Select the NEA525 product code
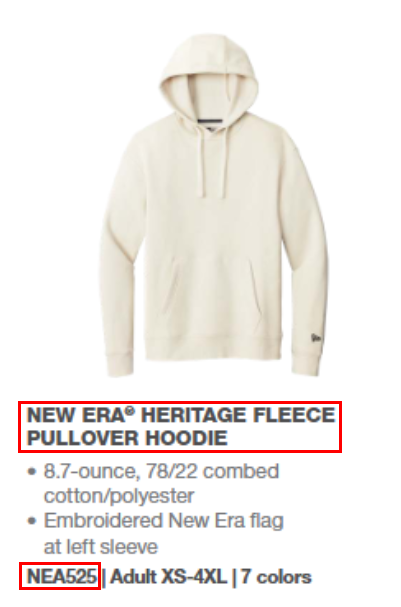 [x=61, y=576]
